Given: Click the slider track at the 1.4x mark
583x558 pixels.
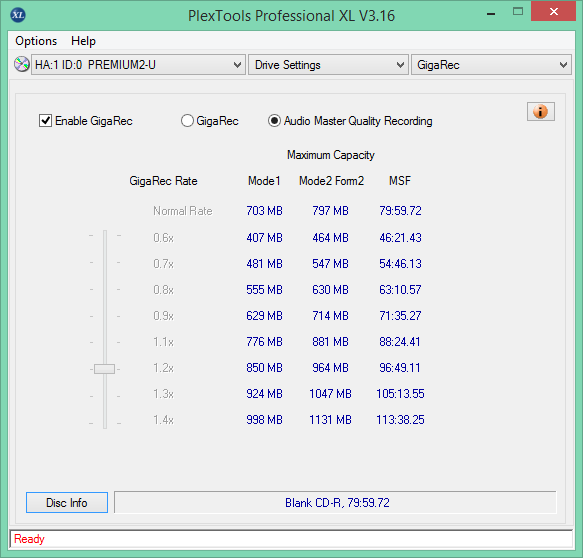Looking at the screenshot, I should click(x=105, y=423).
